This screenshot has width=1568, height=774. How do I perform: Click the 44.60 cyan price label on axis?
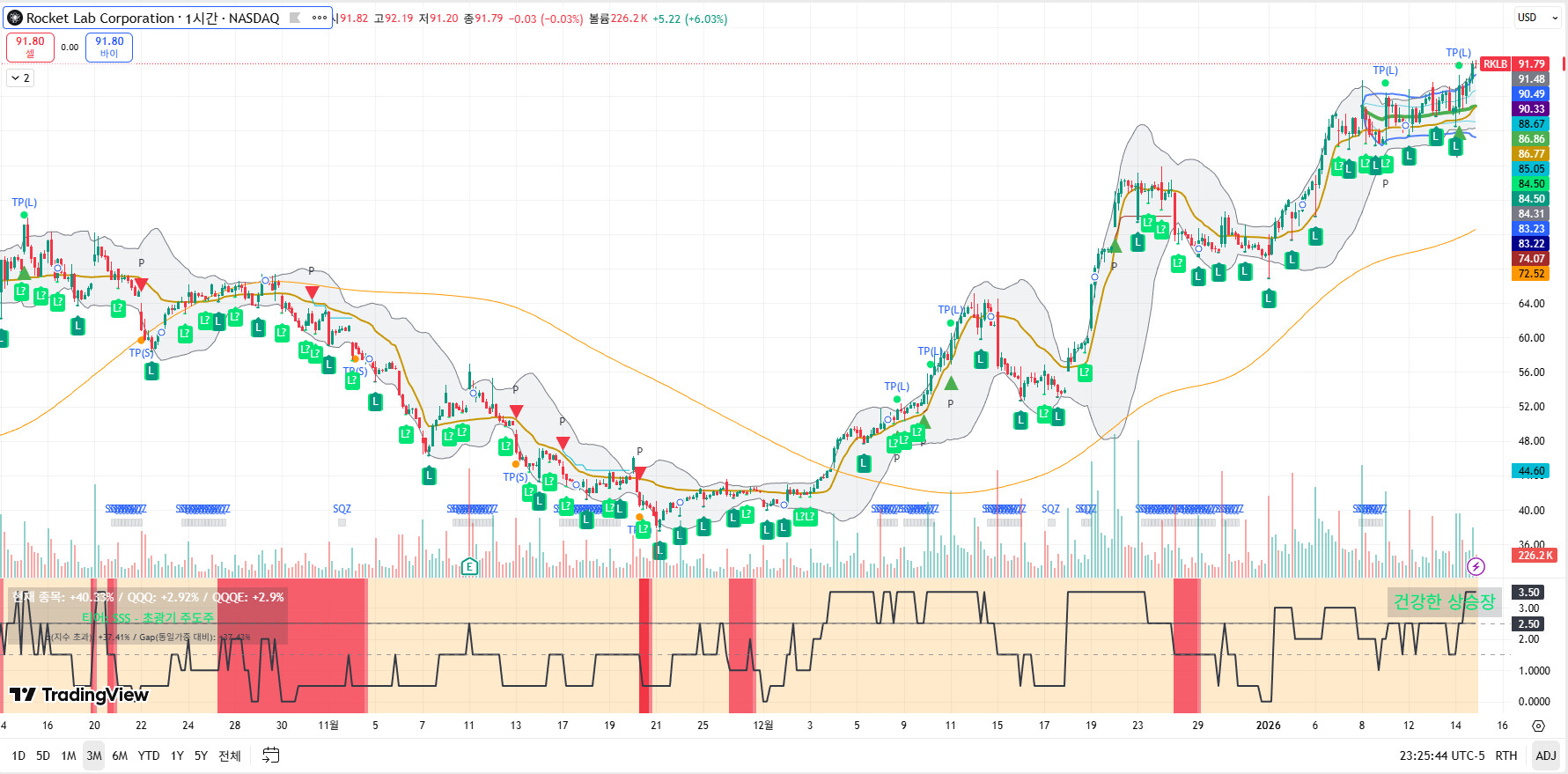coord(1531,471)
